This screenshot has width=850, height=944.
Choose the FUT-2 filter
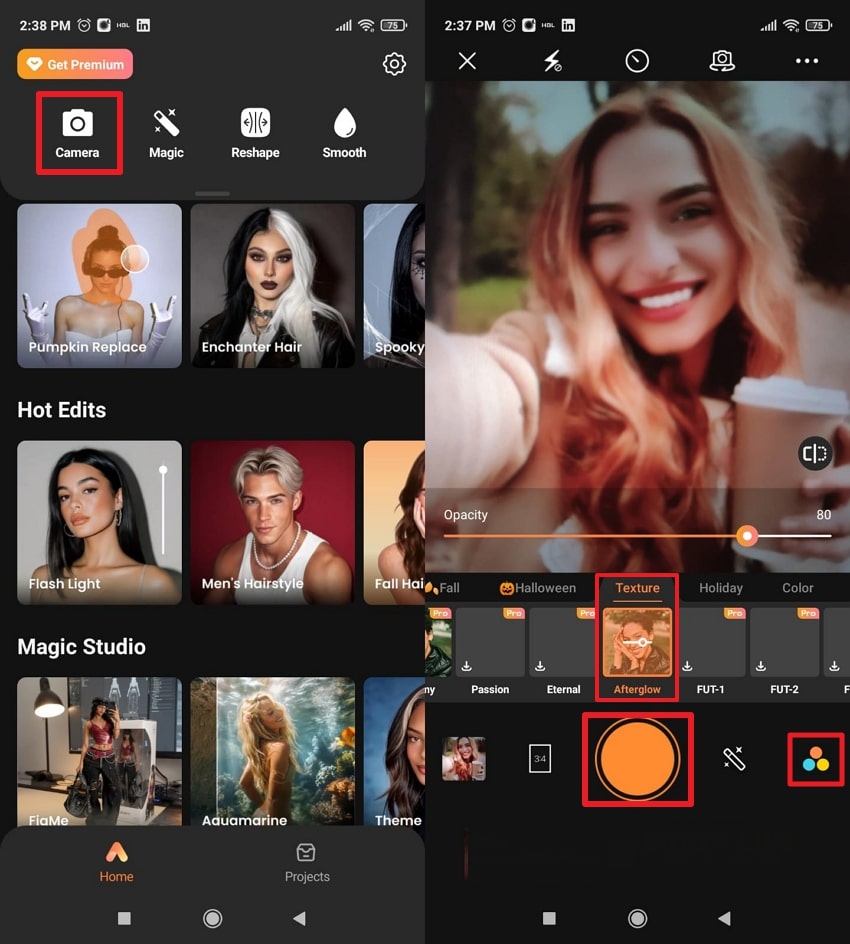click(x=784, y=652)
